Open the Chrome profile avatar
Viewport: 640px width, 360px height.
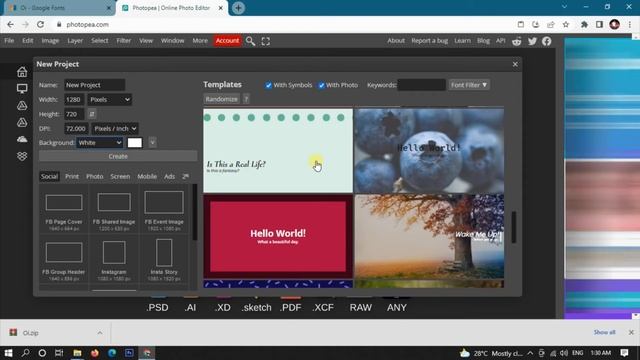614,24
